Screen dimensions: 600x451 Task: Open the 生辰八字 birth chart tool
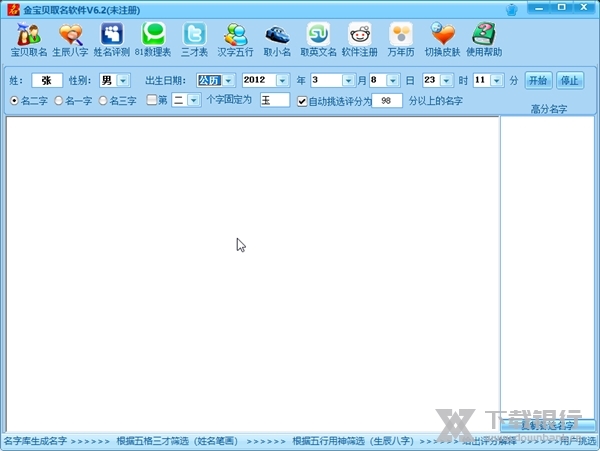tap(70, 40)
